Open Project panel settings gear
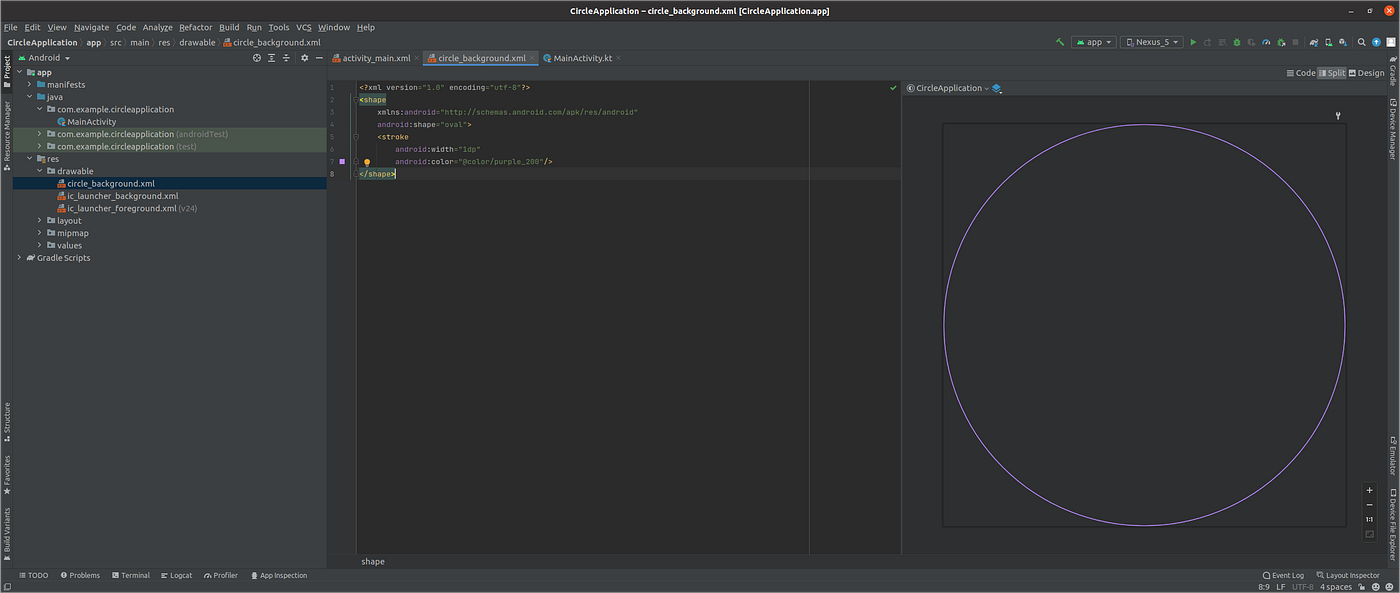 (x=305, y=58)
